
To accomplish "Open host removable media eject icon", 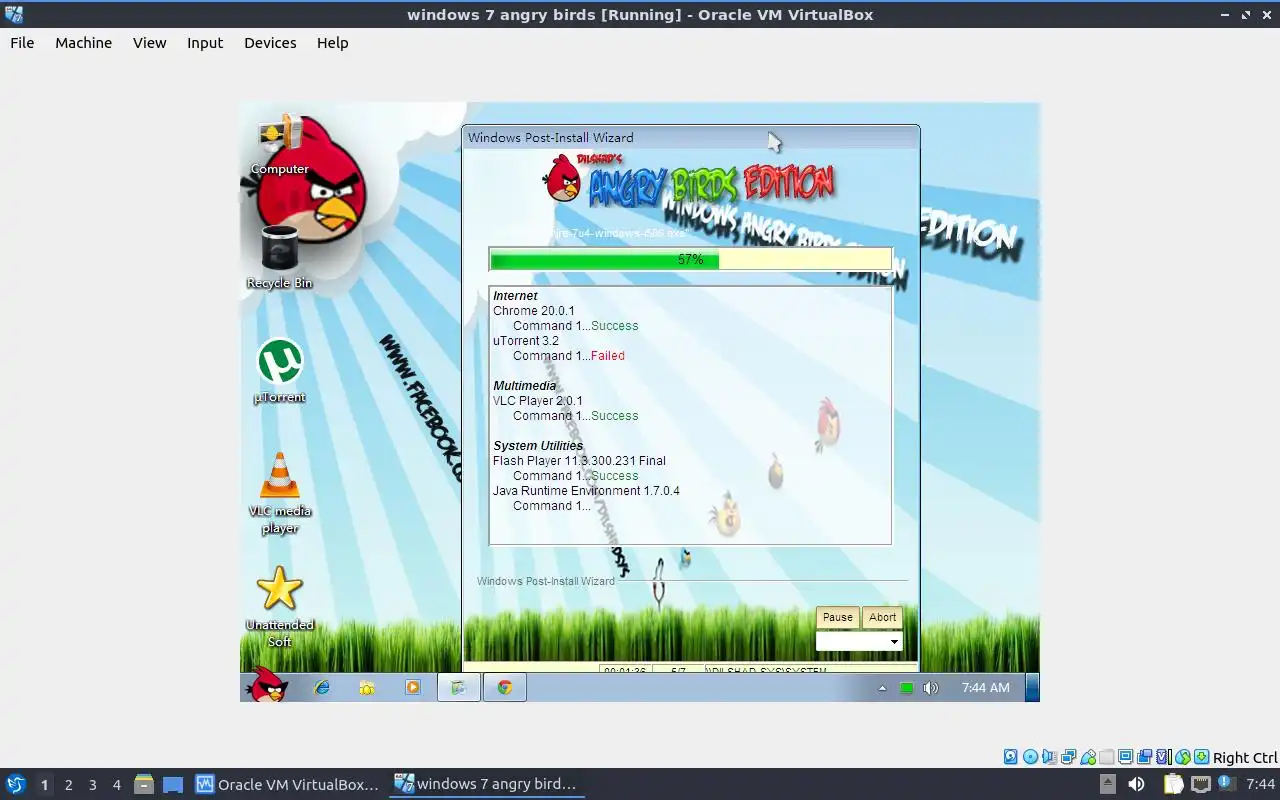I will (x=1108, y=784).
